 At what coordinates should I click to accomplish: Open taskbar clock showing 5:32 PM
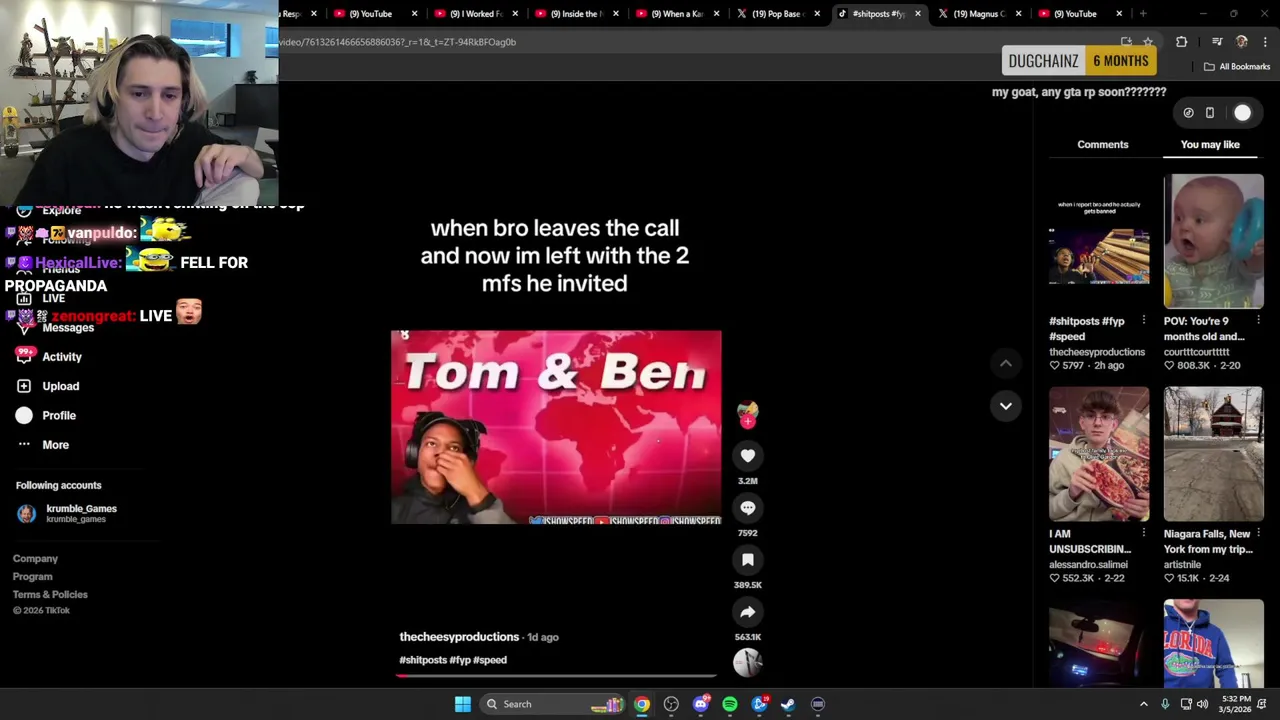tap(1236, 704)
